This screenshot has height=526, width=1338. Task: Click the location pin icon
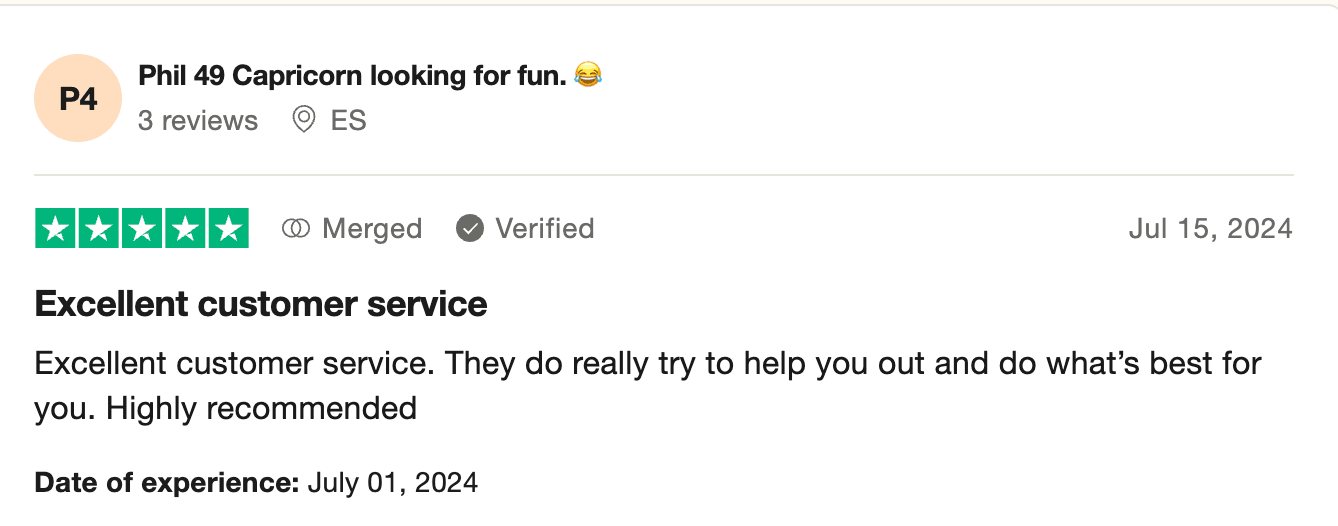pyautogui.click(x=303, y=121)
